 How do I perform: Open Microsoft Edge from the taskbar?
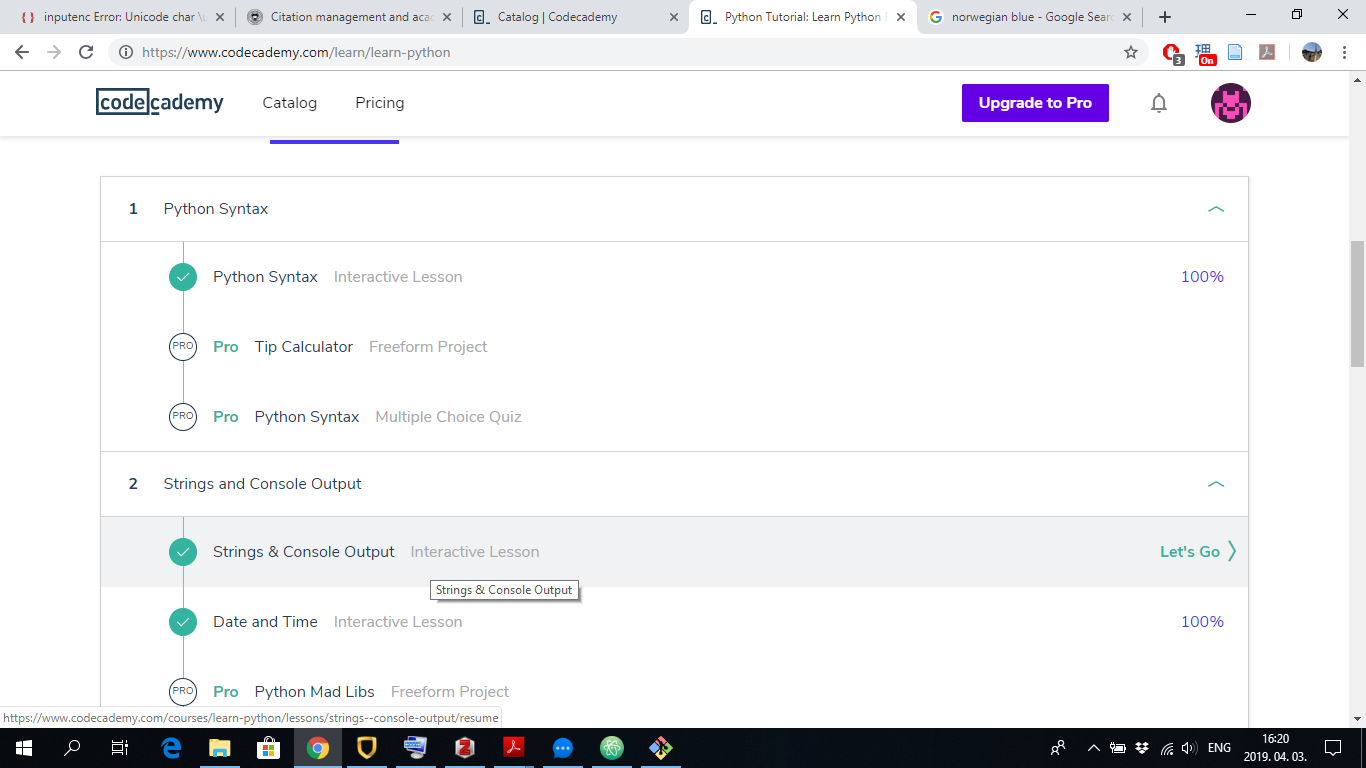point(171,747)
